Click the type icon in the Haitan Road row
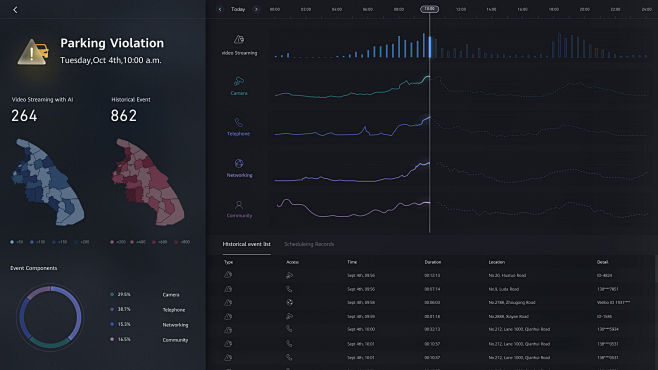658x370 pixels. pyautogui.click(x=228, y=275)
